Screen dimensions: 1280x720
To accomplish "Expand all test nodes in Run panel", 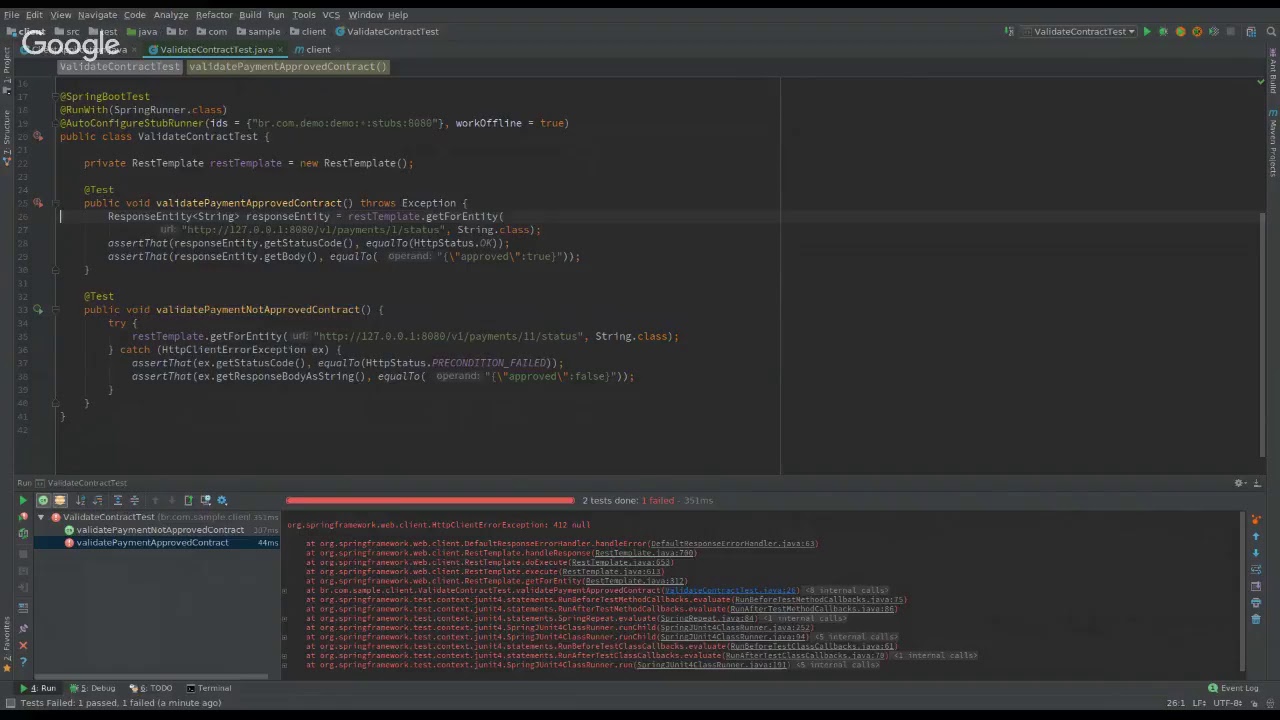I will coord(117,500).
